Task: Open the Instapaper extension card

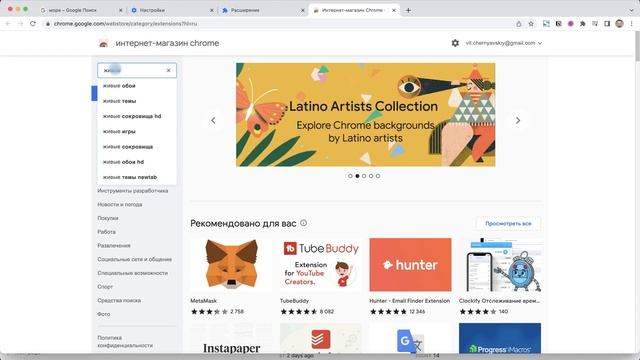Action: tap(231, 338)
